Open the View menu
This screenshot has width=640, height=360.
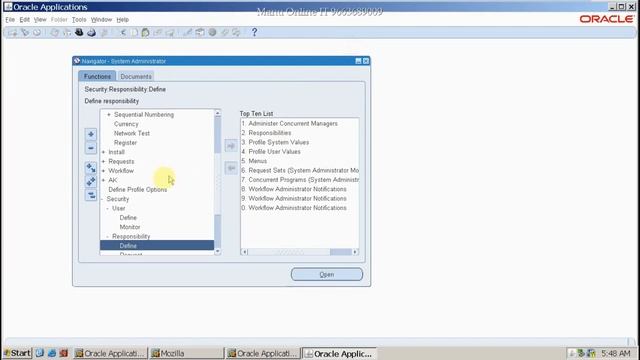(x=40, y=20)
